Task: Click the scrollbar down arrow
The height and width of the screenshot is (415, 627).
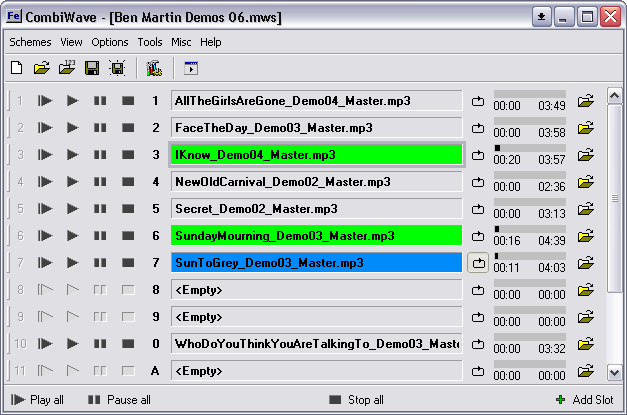Action: click(x=615, y=372)
